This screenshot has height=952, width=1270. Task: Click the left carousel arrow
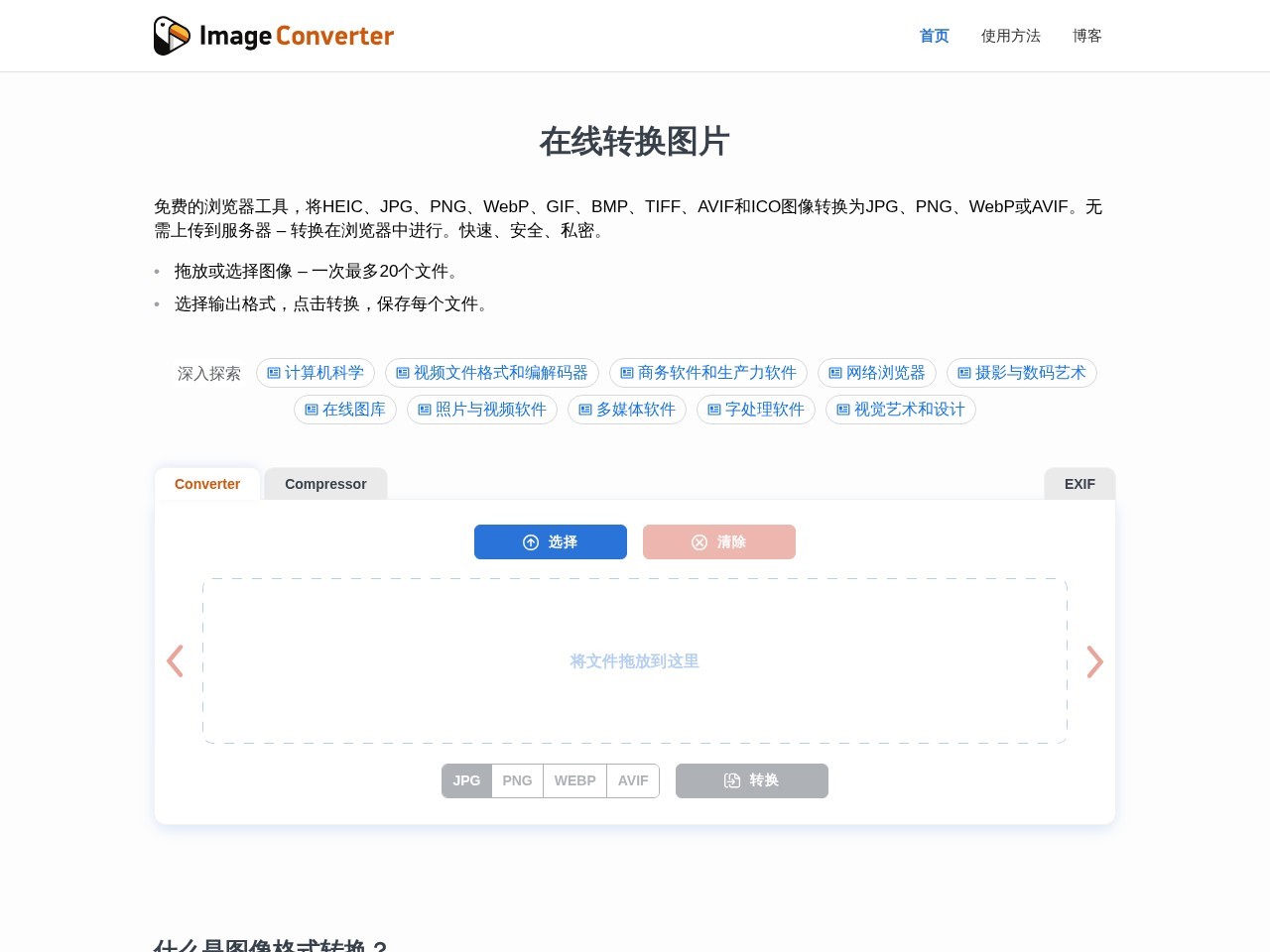coord(176,661)
